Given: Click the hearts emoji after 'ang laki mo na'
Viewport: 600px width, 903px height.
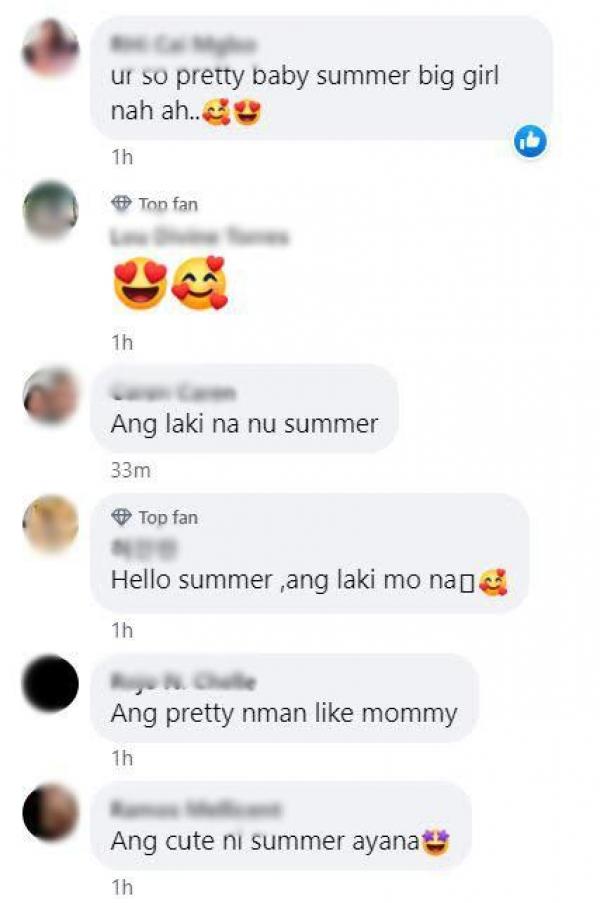Looking at the screenshot, I should click(493, 581).
